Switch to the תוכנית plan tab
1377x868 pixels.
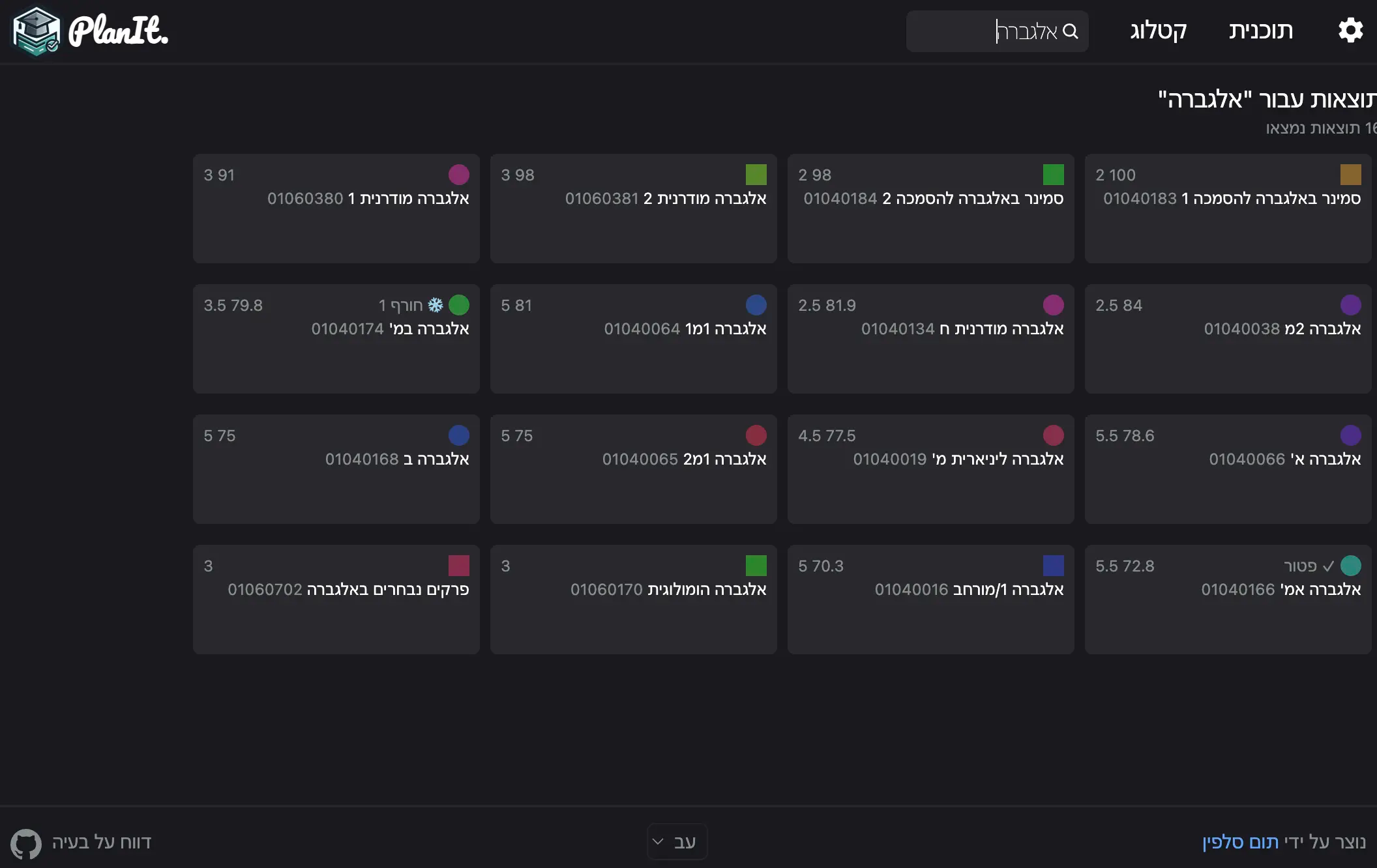pyautogui.click(x=1260, y=31)
